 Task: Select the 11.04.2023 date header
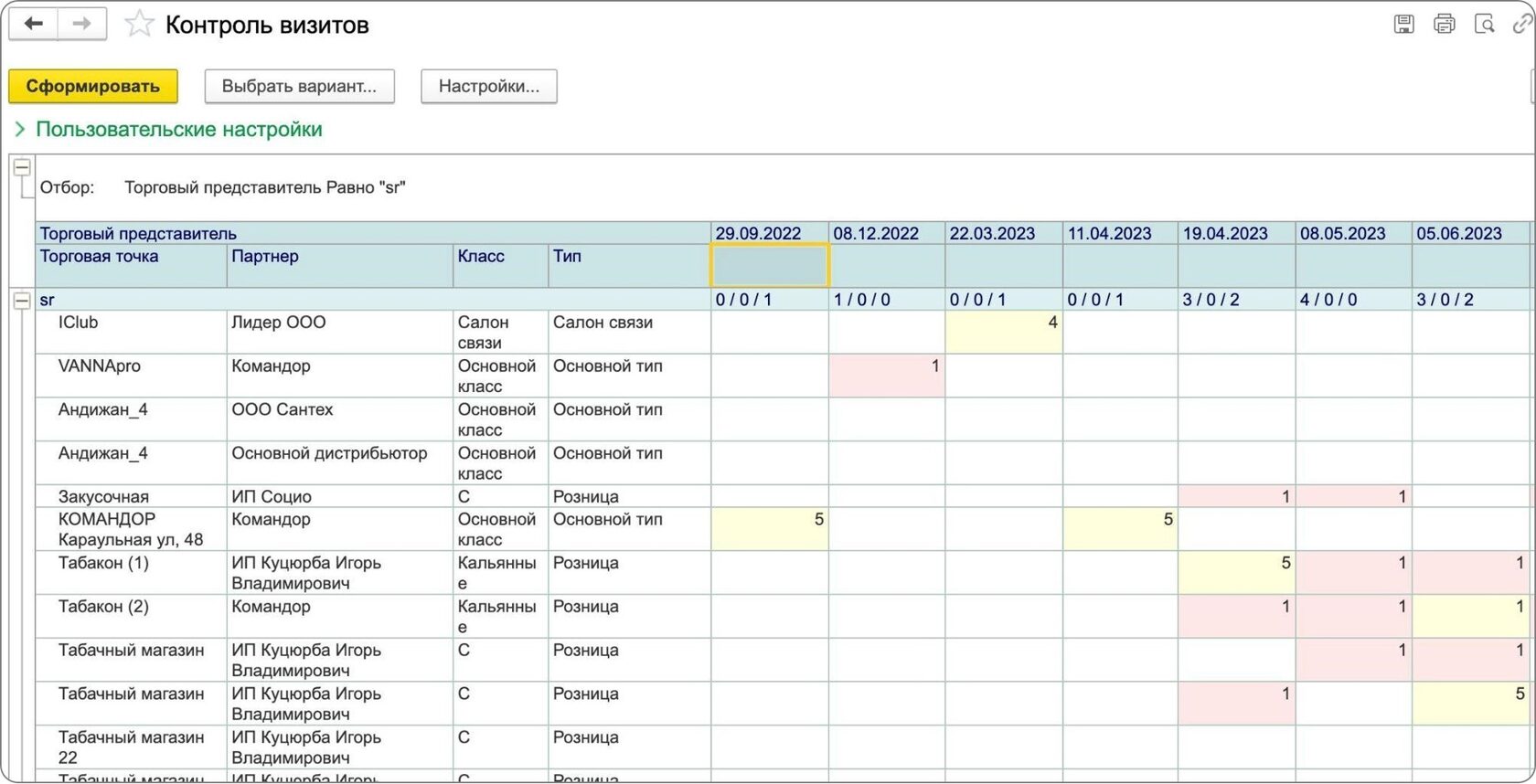click(x=1120, y=233)
